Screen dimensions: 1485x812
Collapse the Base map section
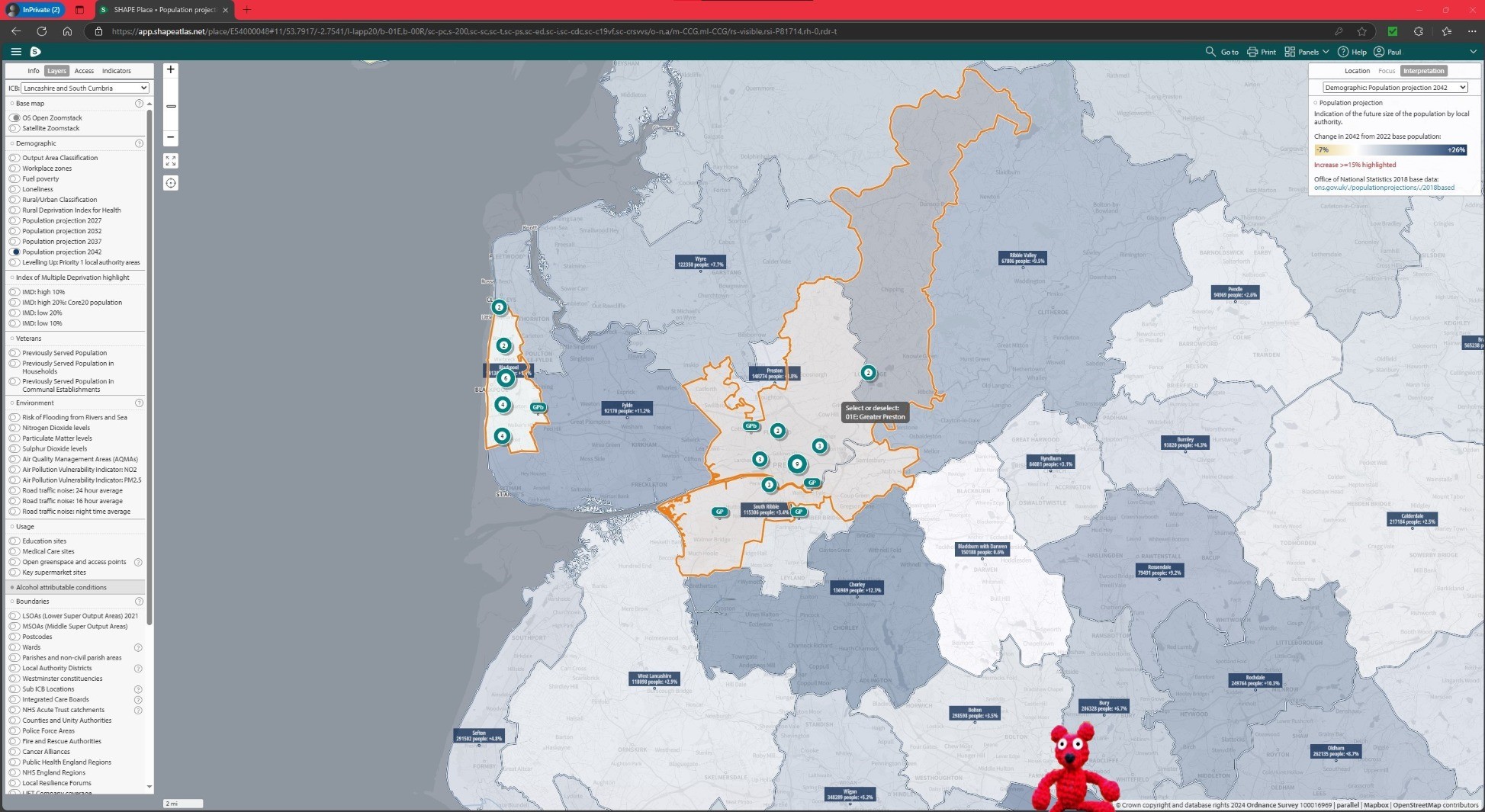(x=31, y=104)
